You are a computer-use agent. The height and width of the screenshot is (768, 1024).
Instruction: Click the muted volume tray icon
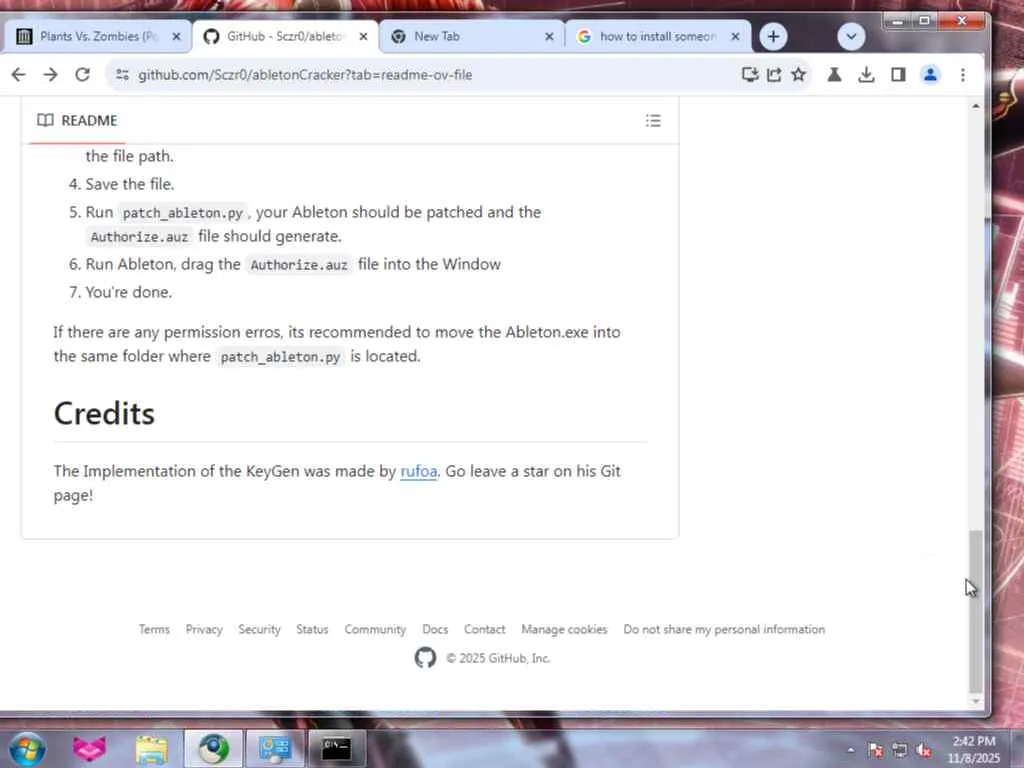click(x=924, y=750)
